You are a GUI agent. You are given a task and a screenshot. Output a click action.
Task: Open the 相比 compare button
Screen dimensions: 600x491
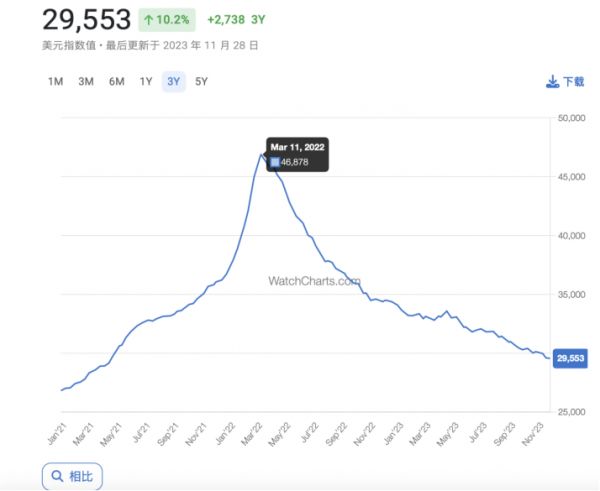point(72,477)
